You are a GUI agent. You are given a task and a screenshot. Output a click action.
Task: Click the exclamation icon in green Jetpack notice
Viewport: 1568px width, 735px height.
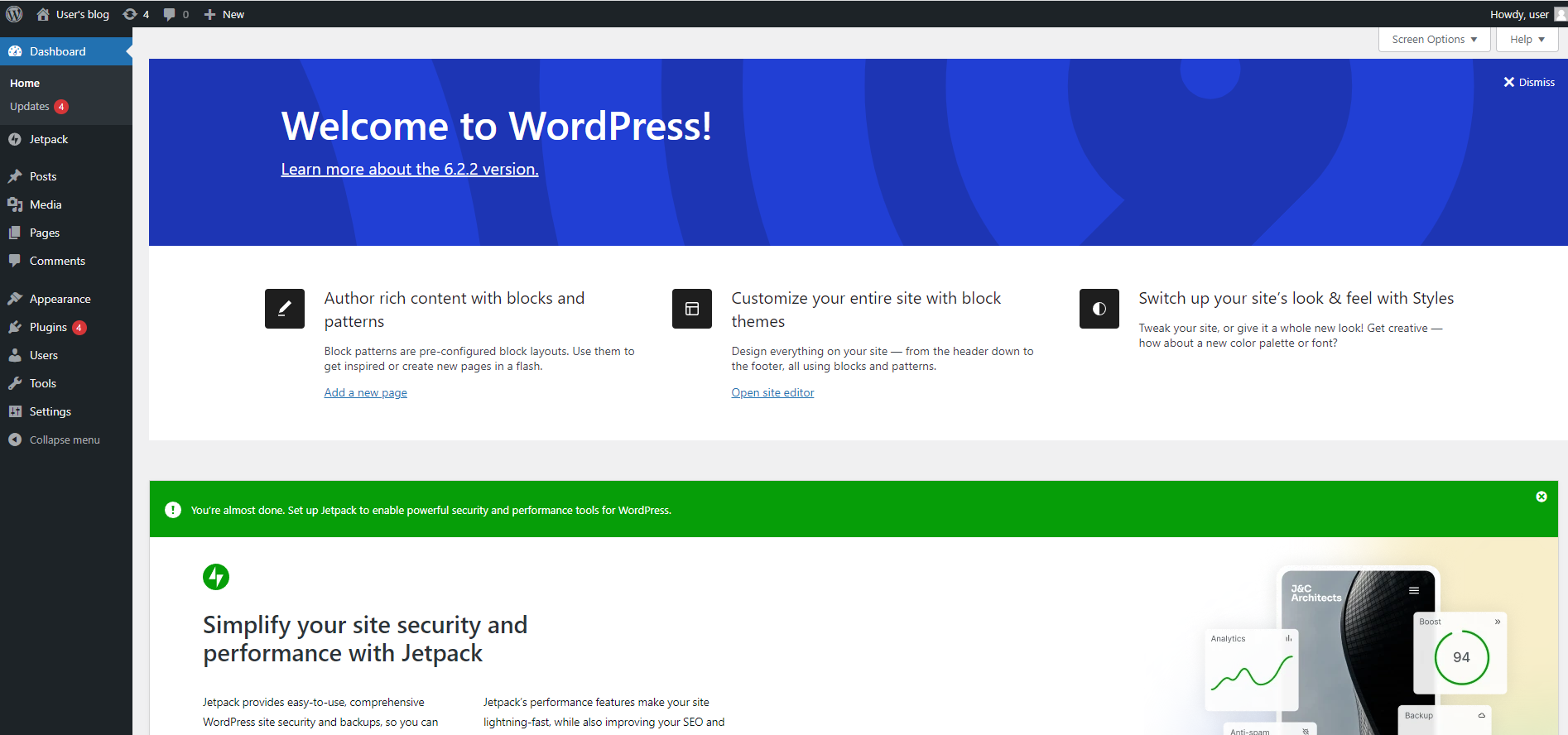[x=173, y=510]
